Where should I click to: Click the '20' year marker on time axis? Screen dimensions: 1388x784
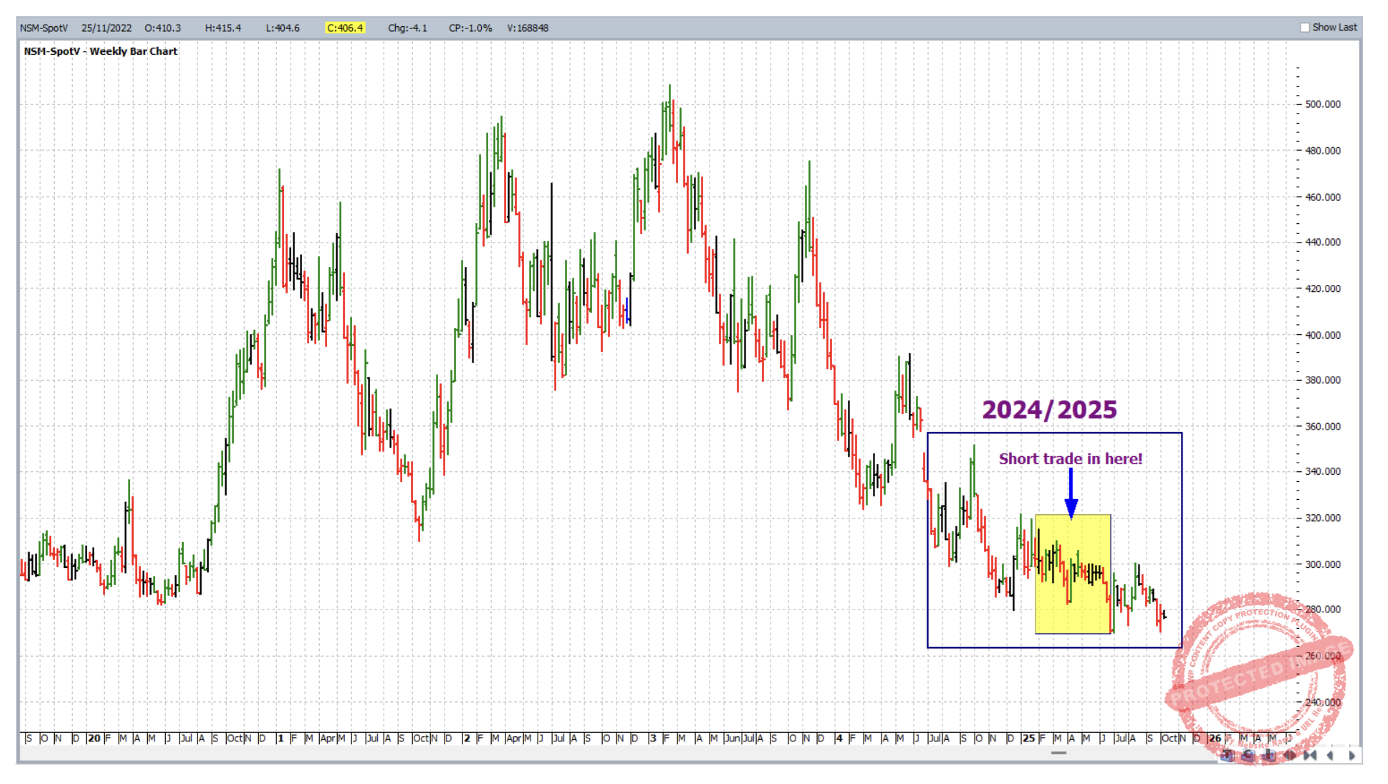tap(92, 738)
